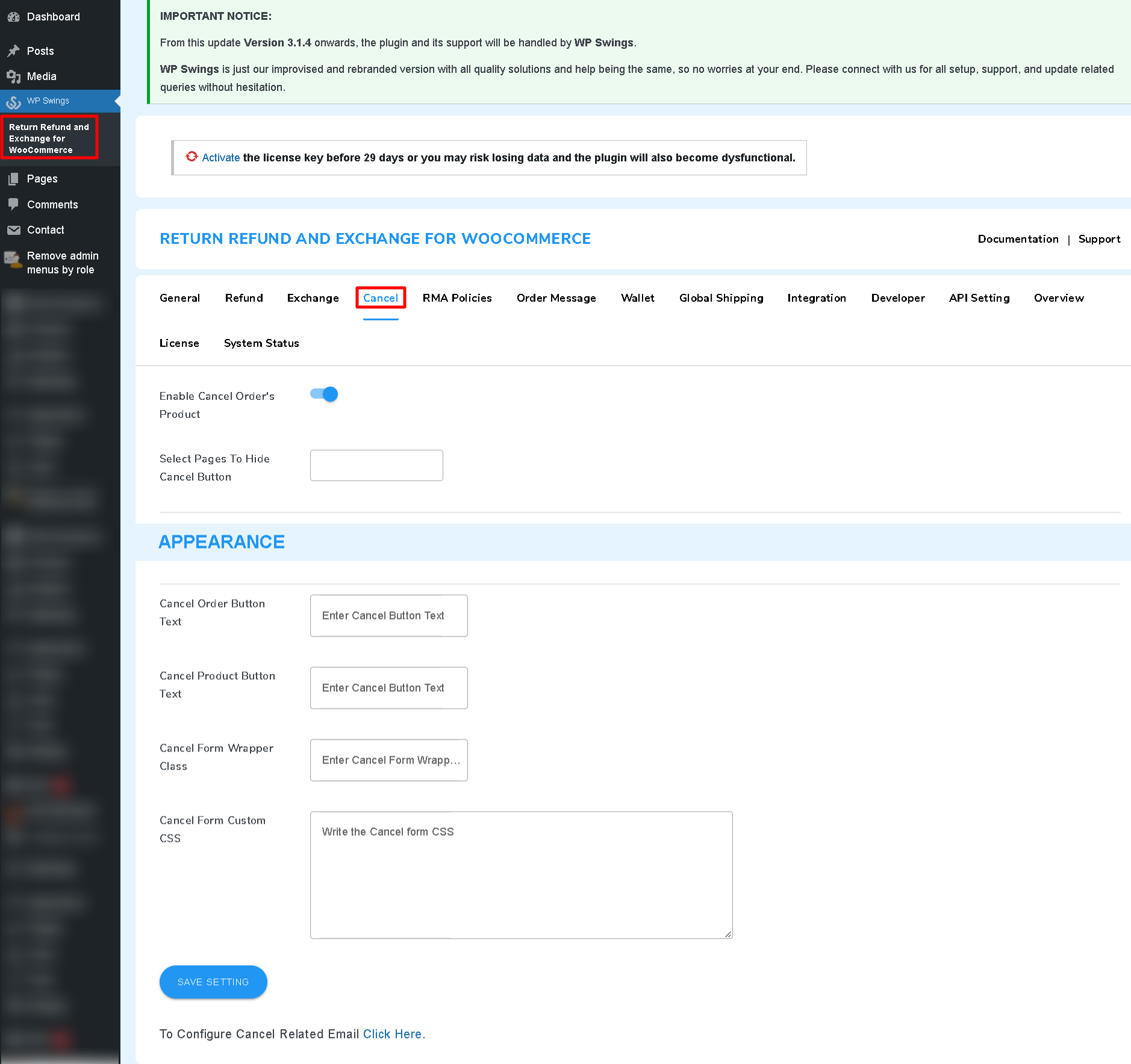Switch to the Wallet tab
The image size is (1131, 1064).
tap(637, 298)
